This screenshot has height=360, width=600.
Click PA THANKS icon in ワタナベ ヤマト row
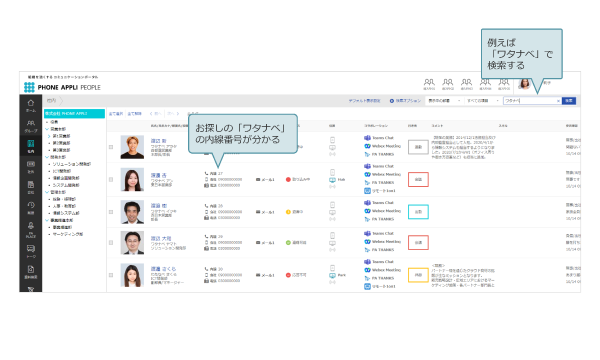coord(367,250)
